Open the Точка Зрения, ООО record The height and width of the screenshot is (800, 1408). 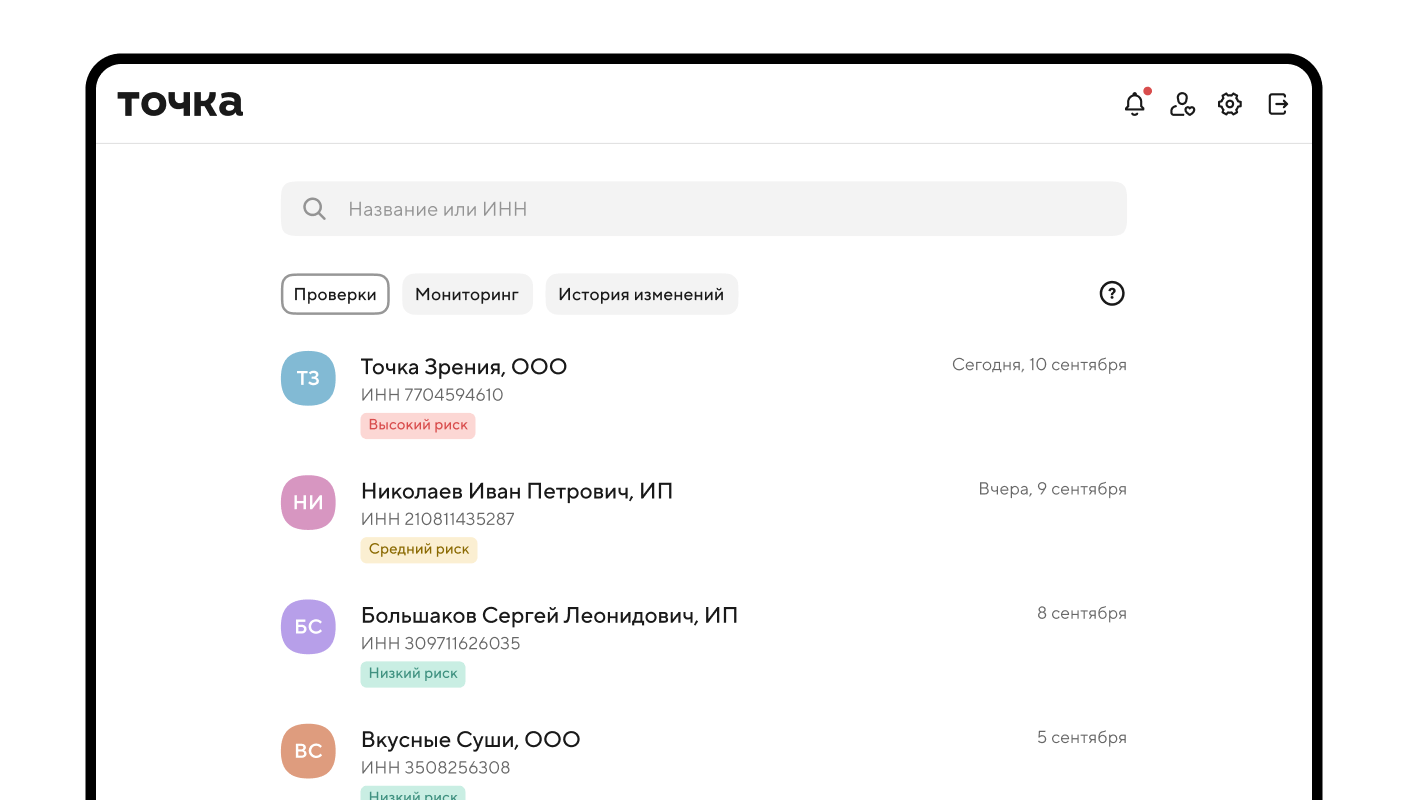(x=463, y=367)
